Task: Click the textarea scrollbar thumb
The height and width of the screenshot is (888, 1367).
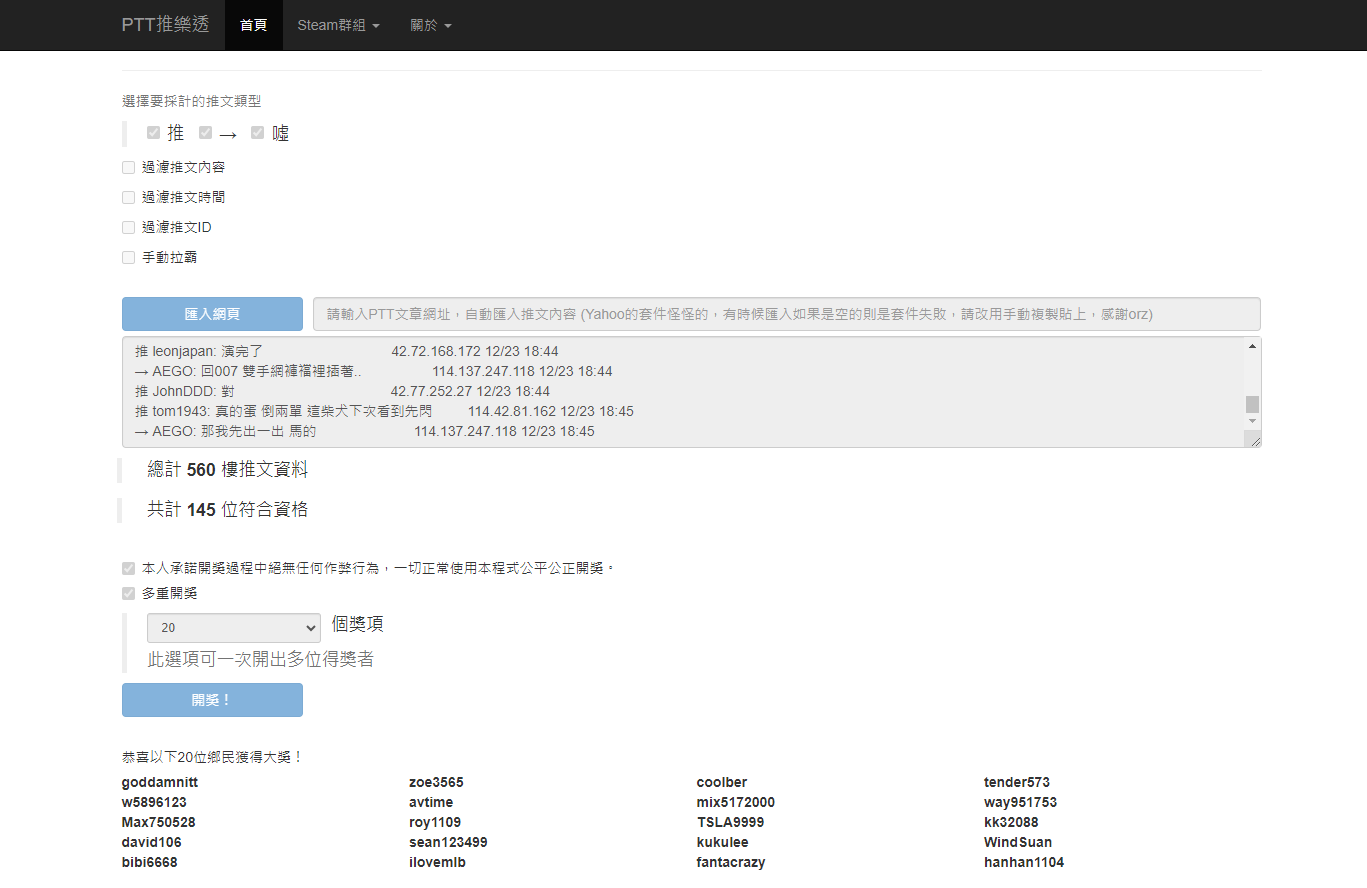Action: pos(1252,404)
